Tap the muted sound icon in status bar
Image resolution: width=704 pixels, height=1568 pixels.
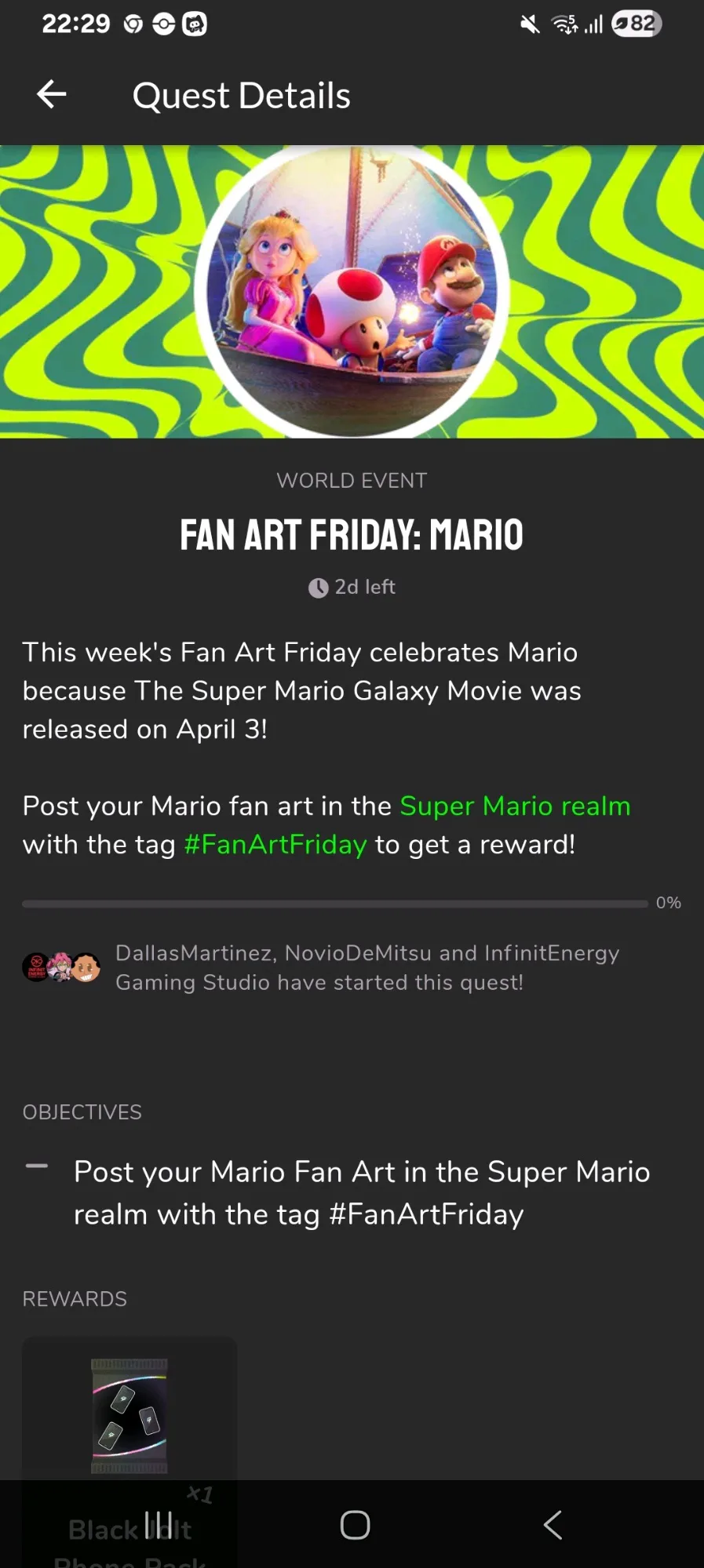[531, 24]
